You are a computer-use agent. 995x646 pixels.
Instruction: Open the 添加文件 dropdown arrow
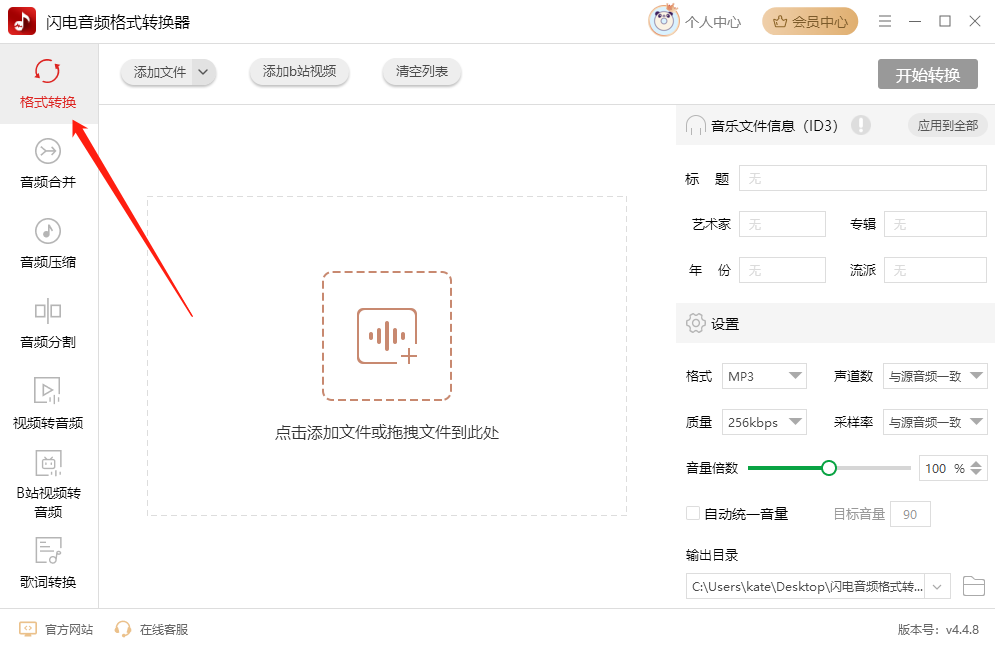(x=203, y=72)
